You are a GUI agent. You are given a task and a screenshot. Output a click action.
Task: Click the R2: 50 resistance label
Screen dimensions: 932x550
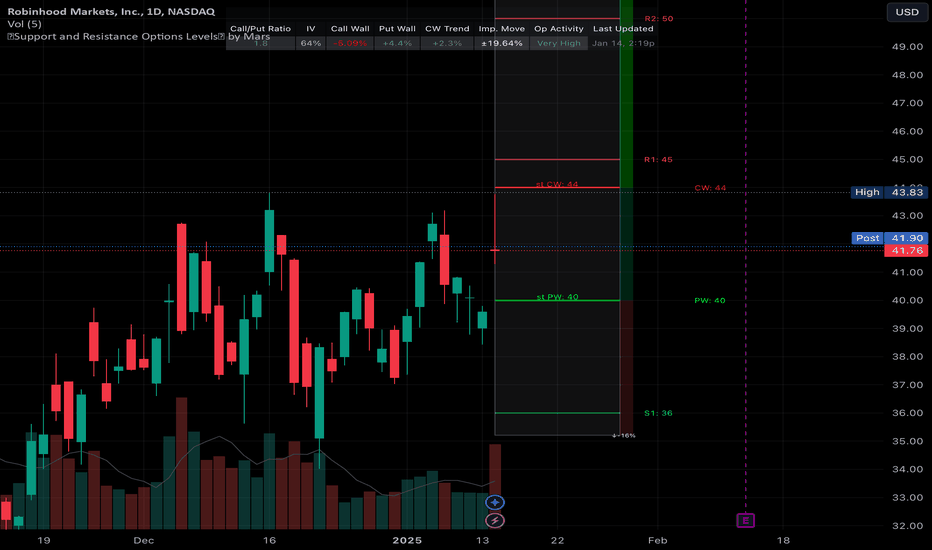point(659,18)
